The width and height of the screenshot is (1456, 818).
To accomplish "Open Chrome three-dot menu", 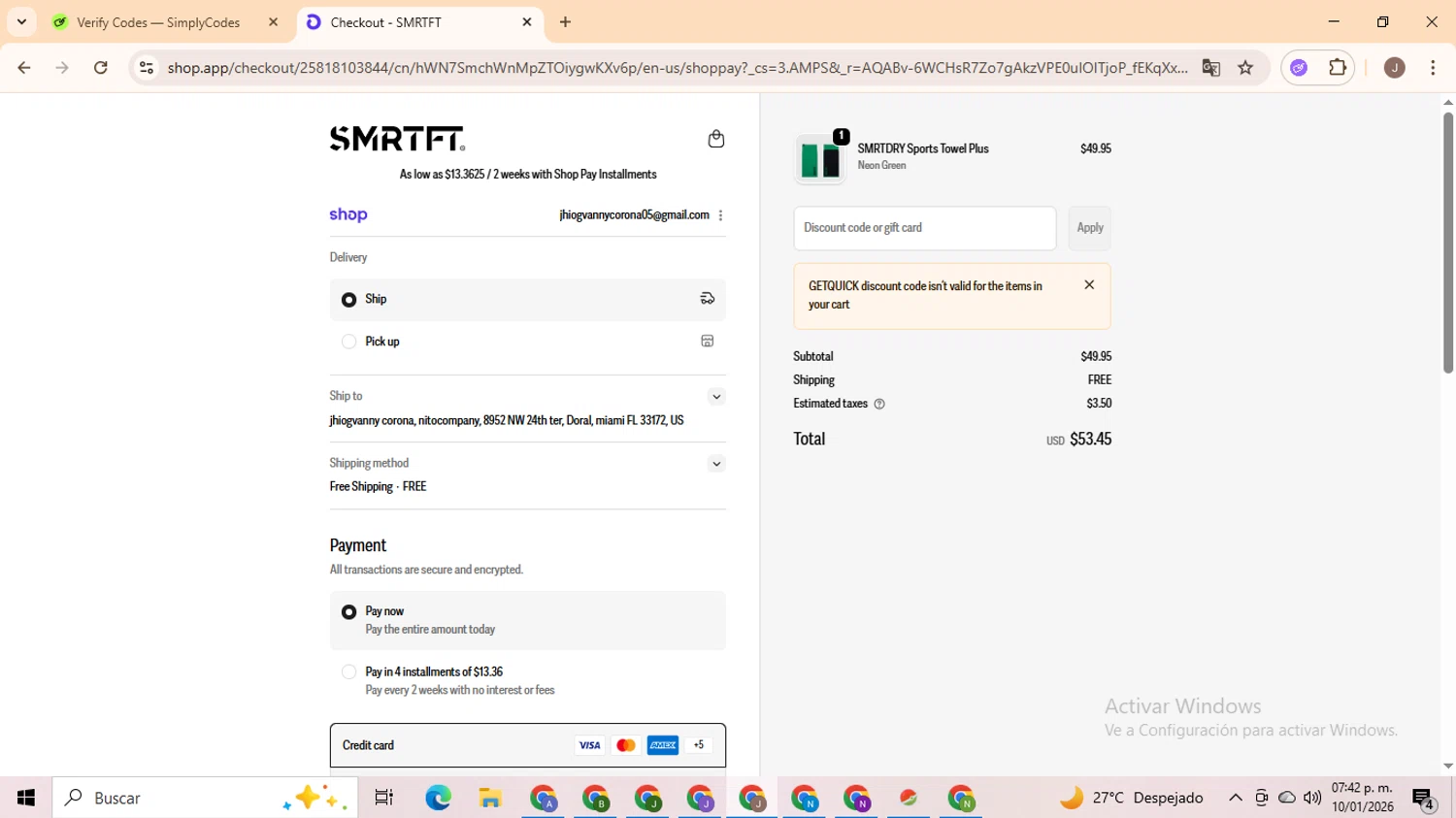I will coord(1433,68).
